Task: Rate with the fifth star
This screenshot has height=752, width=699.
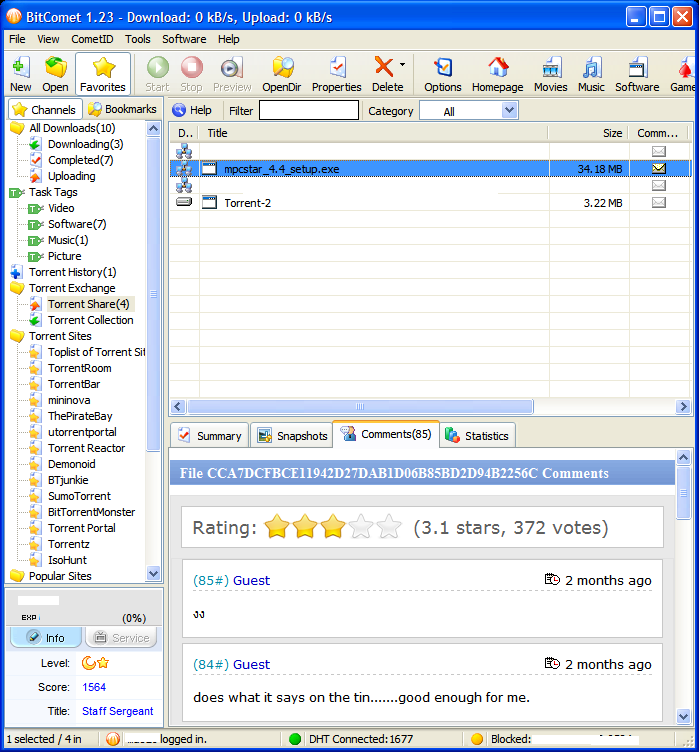Action: click(x=389, y=527)
